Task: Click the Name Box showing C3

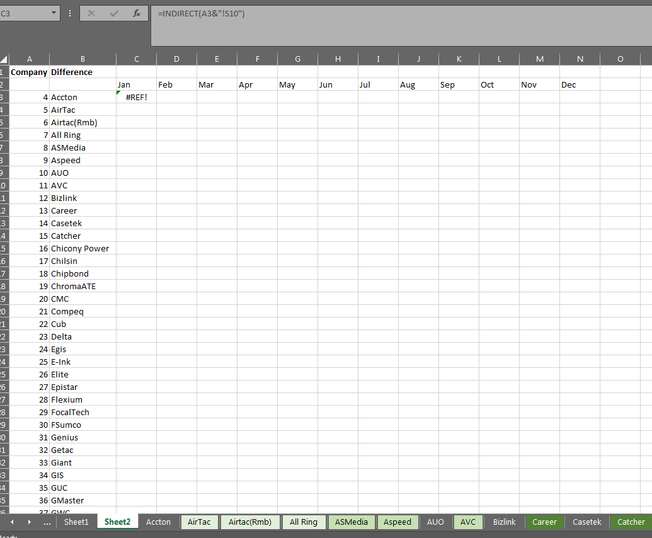Action: (24, 13)
